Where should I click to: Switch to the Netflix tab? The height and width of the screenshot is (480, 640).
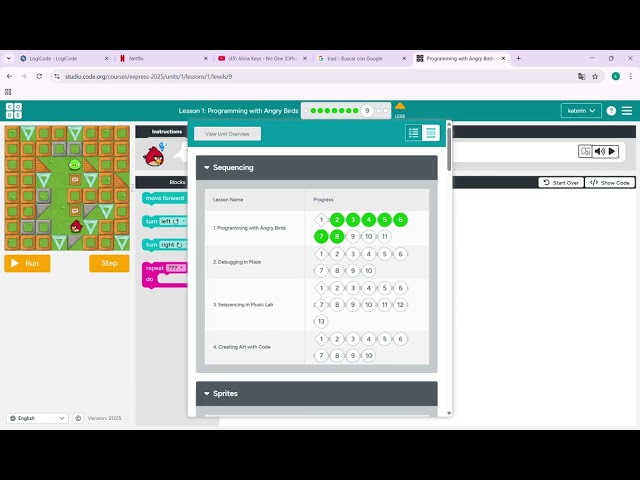coord(161,58)
